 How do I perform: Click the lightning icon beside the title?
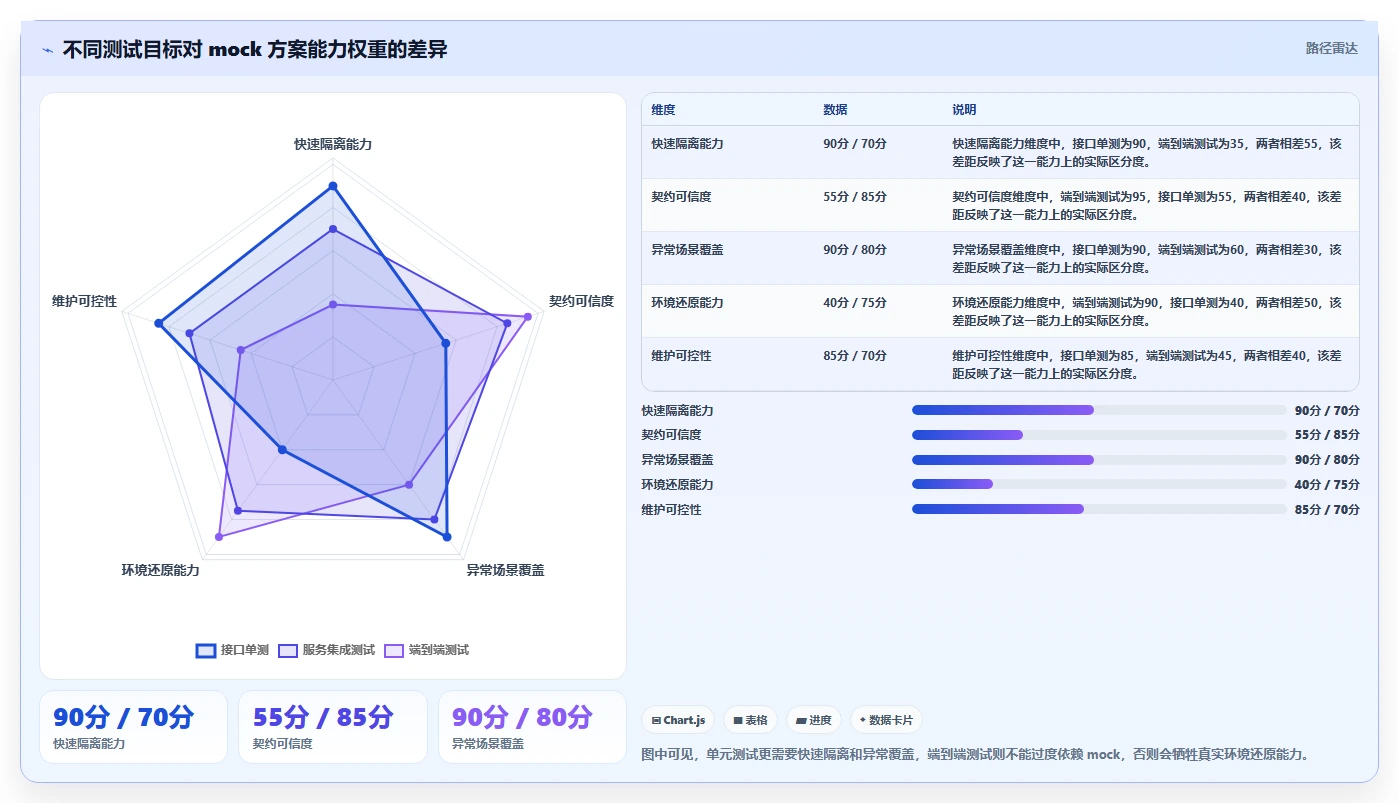coord(47,50)
